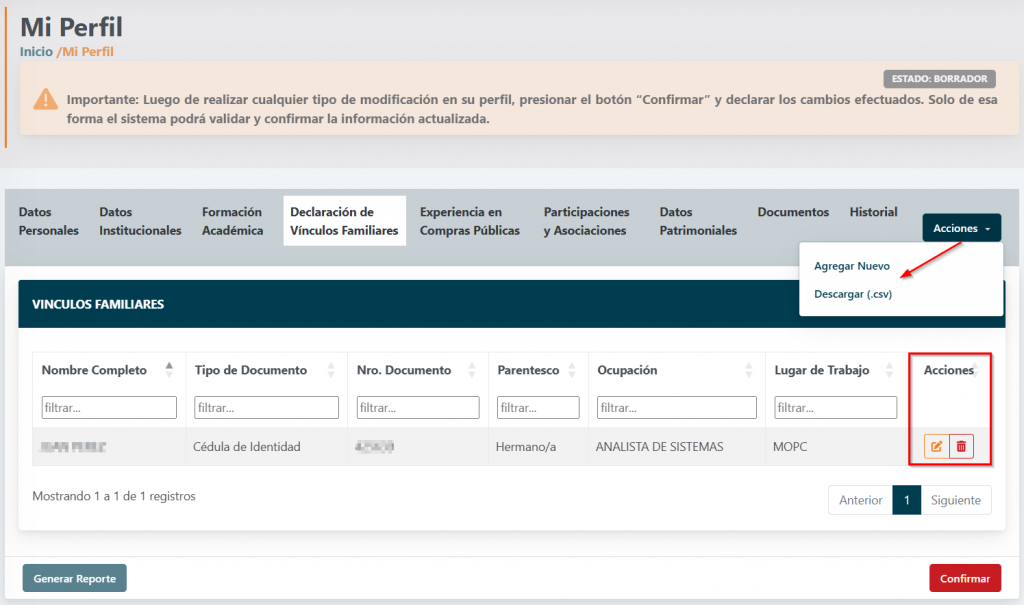Click the Generar Reporte button

coord(74,578)
